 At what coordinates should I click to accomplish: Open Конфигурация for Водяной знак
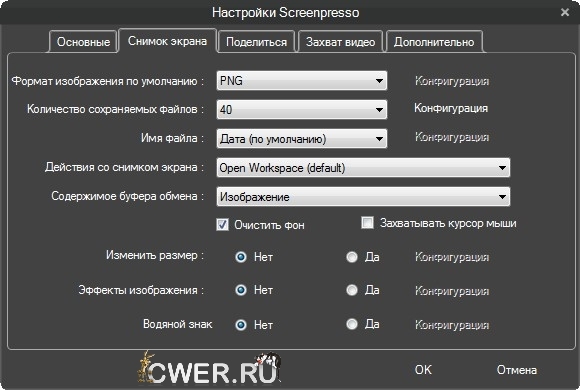point(452,325)
